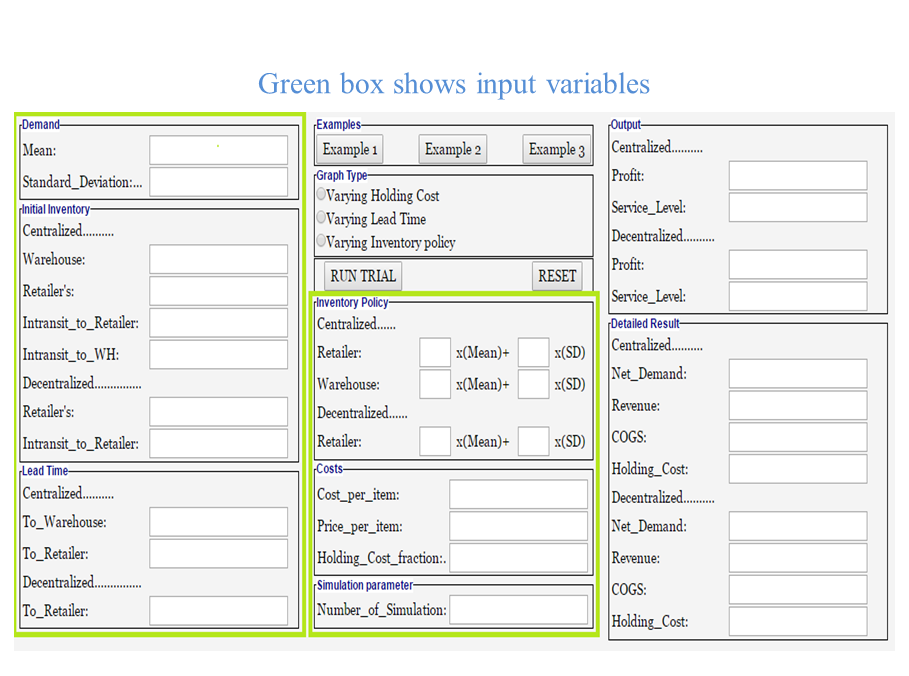Viewport: 909px width, 676px height.
Task: Click centralized Retailer x(SD) multiplier field
Action: [x=534, y=352]
